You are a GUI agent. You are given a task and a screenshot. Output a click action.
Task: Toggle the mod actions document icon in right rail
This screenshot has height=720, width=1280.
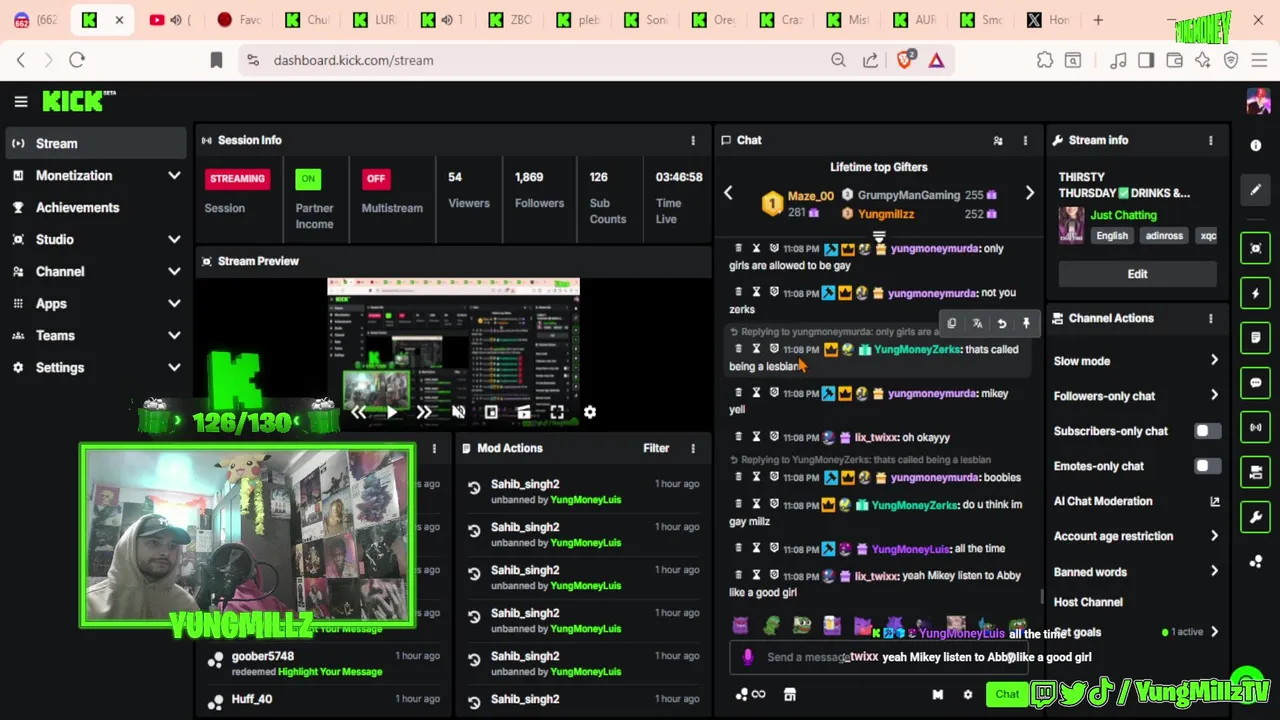1256,338
